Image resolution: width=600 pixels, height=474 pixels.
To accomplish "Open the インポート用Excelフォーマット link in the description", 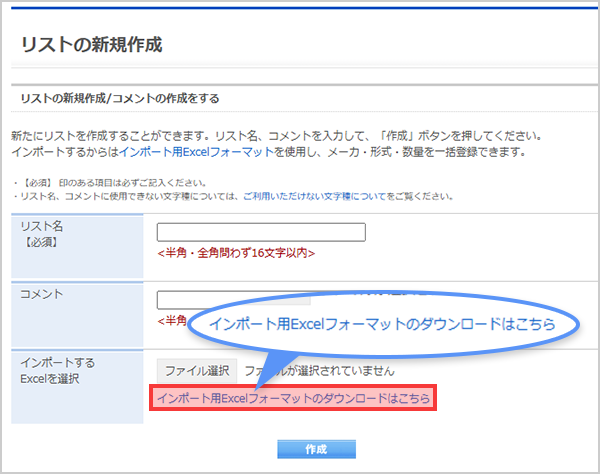I will pos(197,152).
